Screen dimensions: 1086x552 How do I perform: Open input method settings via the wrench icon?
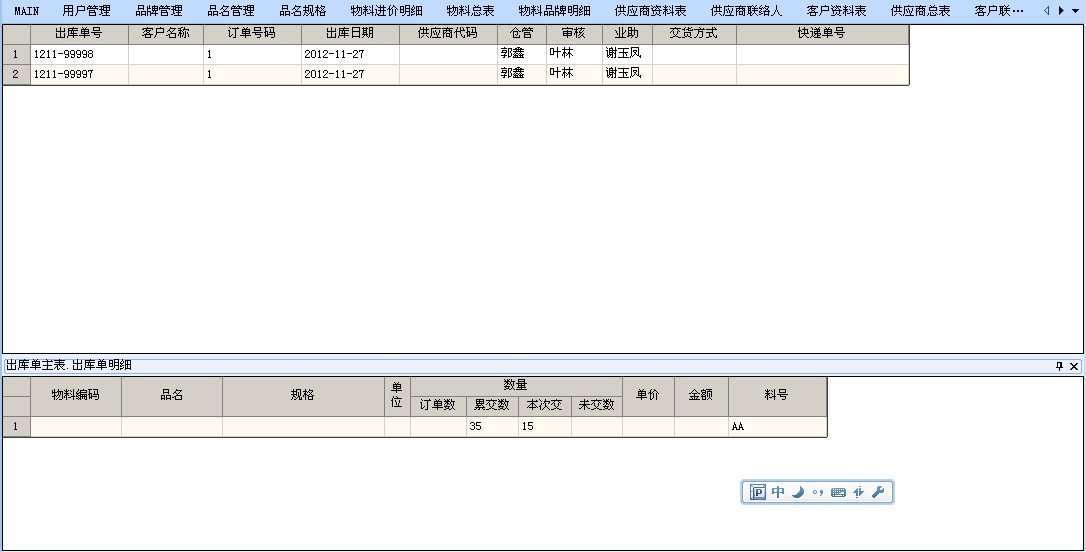[x=878, y=492]
